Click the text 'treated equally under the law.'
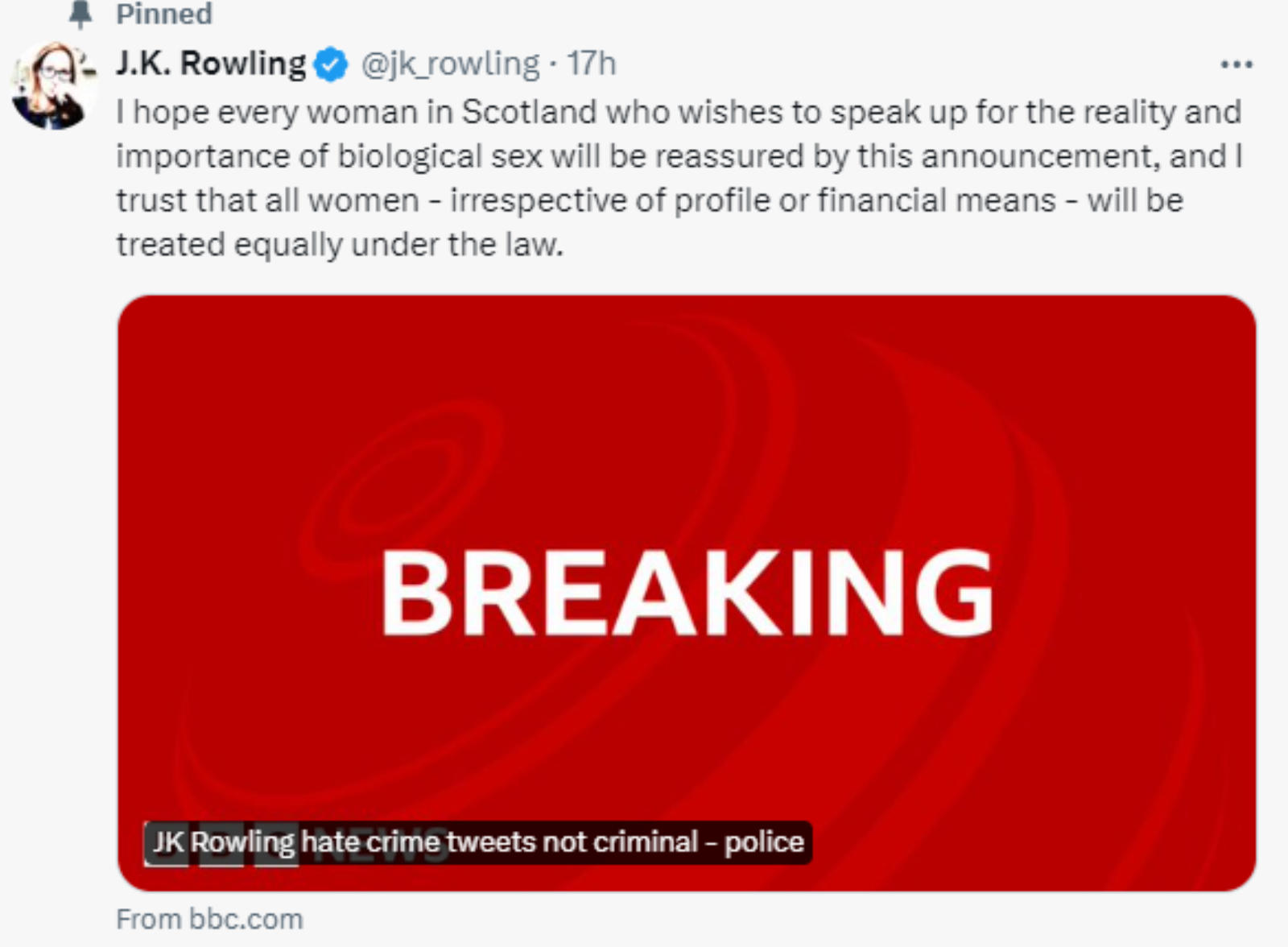 click(340, 245)
